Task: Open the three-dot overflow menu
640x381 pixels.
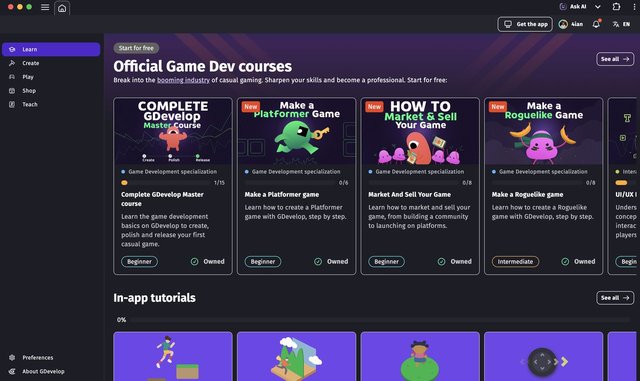Action: [x=634, y=7]
